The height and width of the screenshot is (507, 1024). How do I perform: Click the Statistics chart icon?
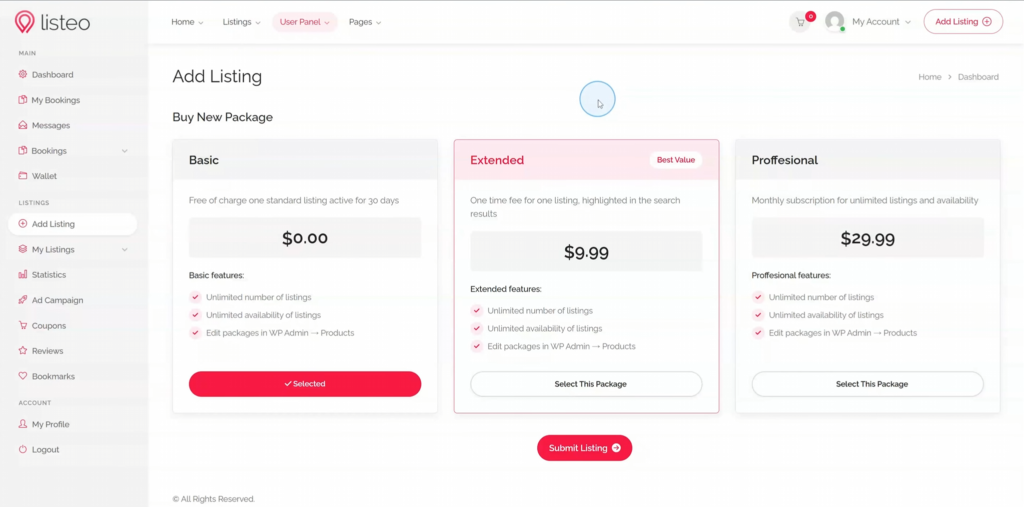click(x=23, y=275)
